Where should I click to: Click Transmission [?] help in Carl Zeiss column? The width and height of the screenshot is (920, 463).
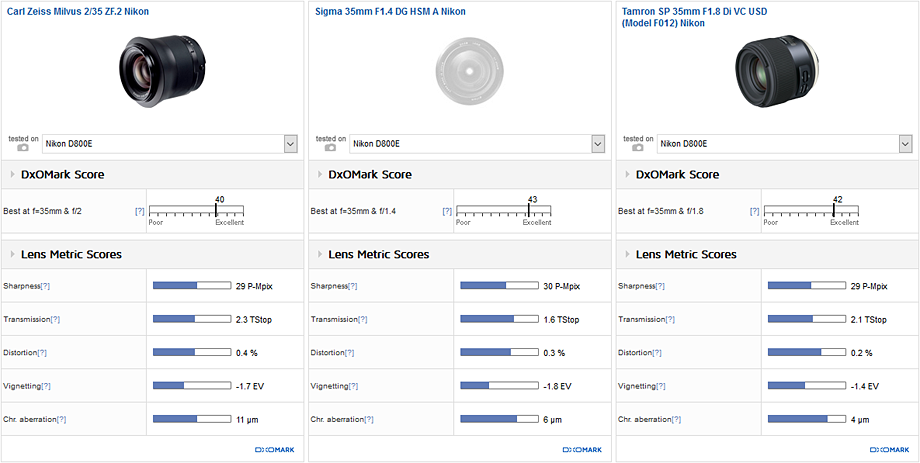pyautogui.click(x=55, y=319)
